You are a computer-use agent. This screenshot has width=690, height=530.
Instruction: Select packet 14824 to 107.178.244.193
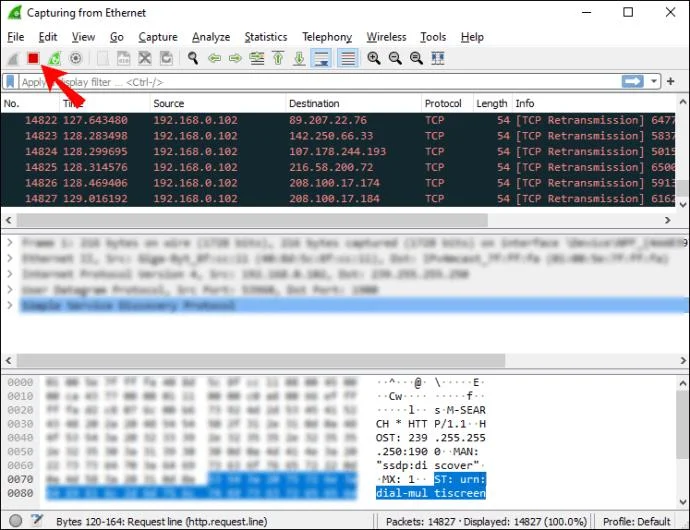338,151
